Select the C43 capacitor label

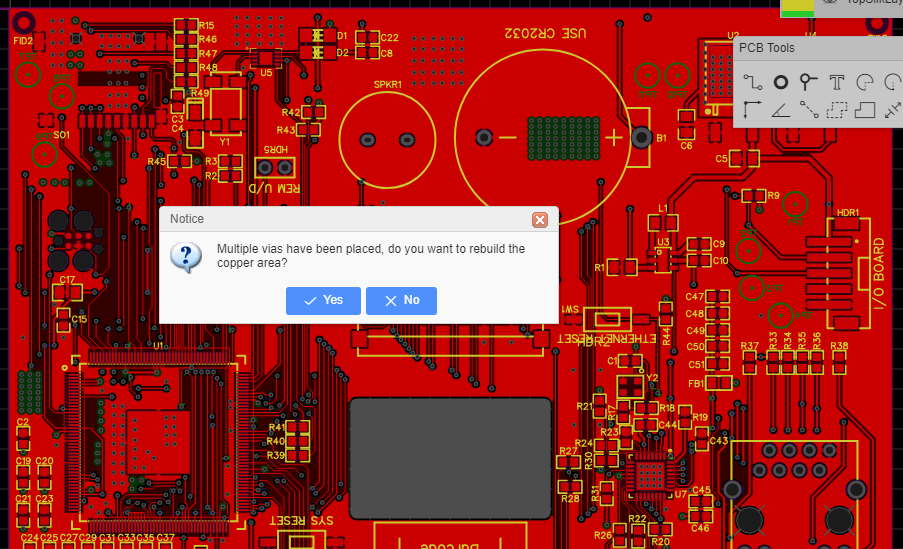(718, 441)
